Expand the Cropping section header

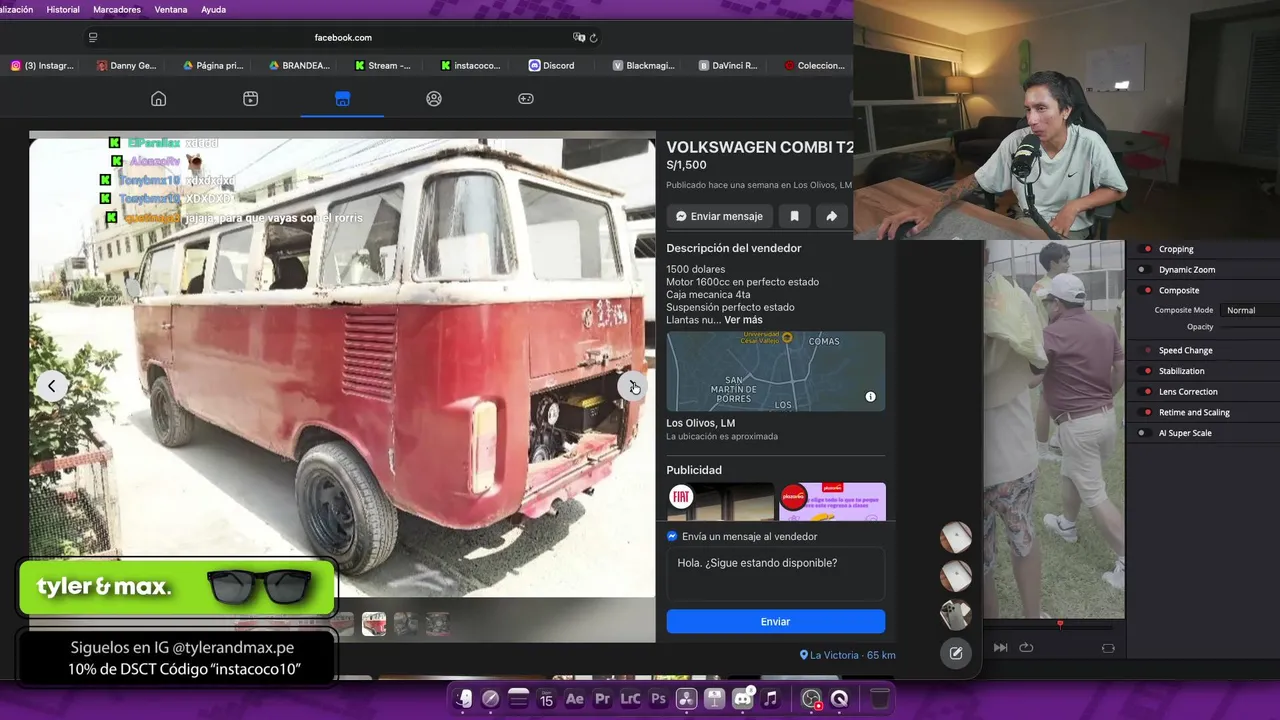[1176, 249]
